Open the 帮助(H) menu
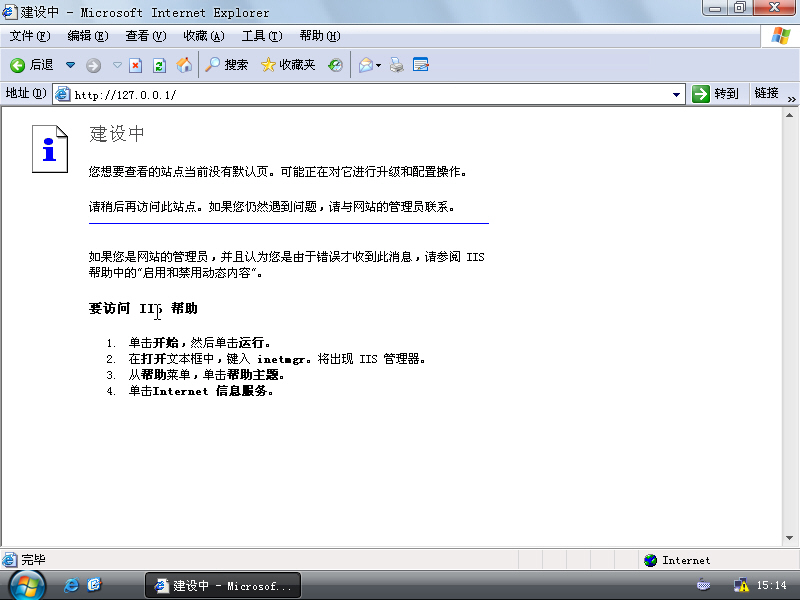 (320, 36)
